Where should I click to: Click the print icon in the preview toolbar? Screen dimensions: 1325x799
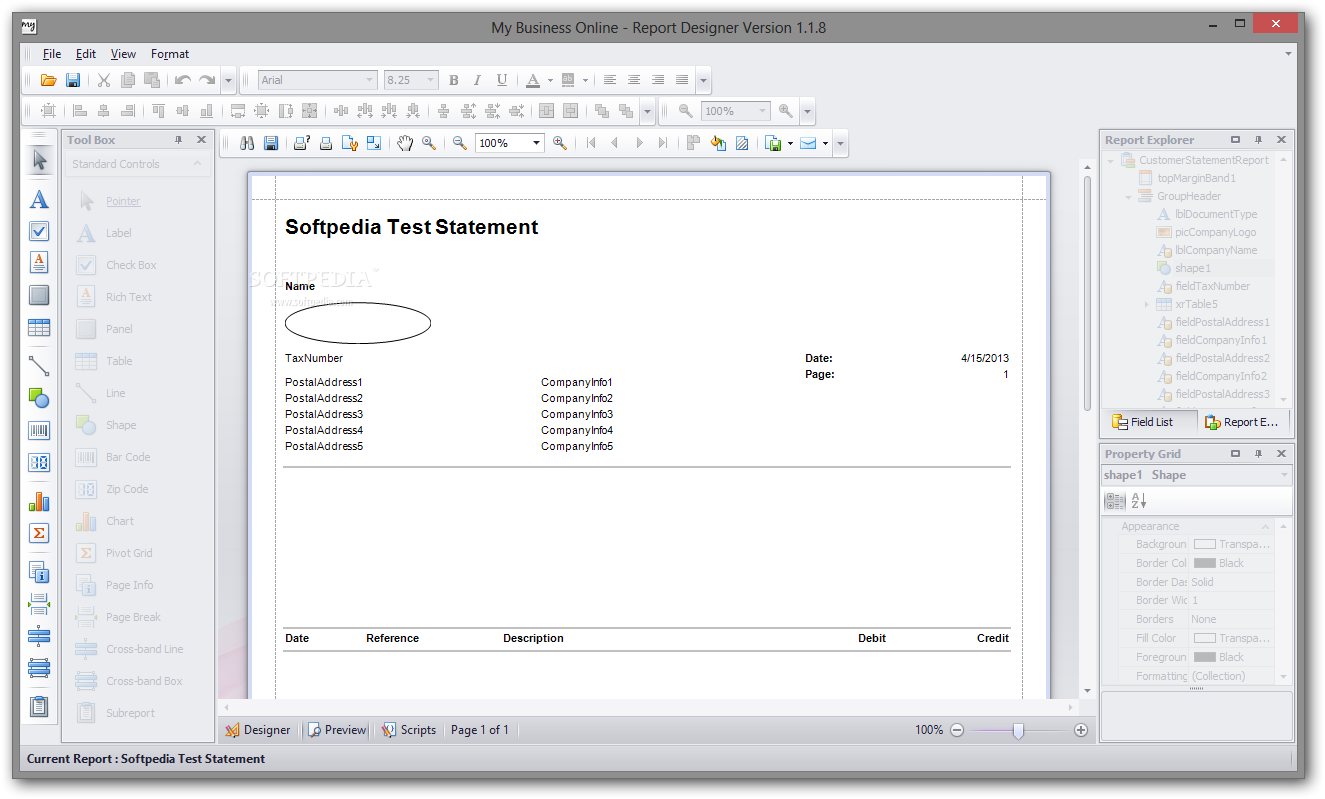tap(326, 143)
